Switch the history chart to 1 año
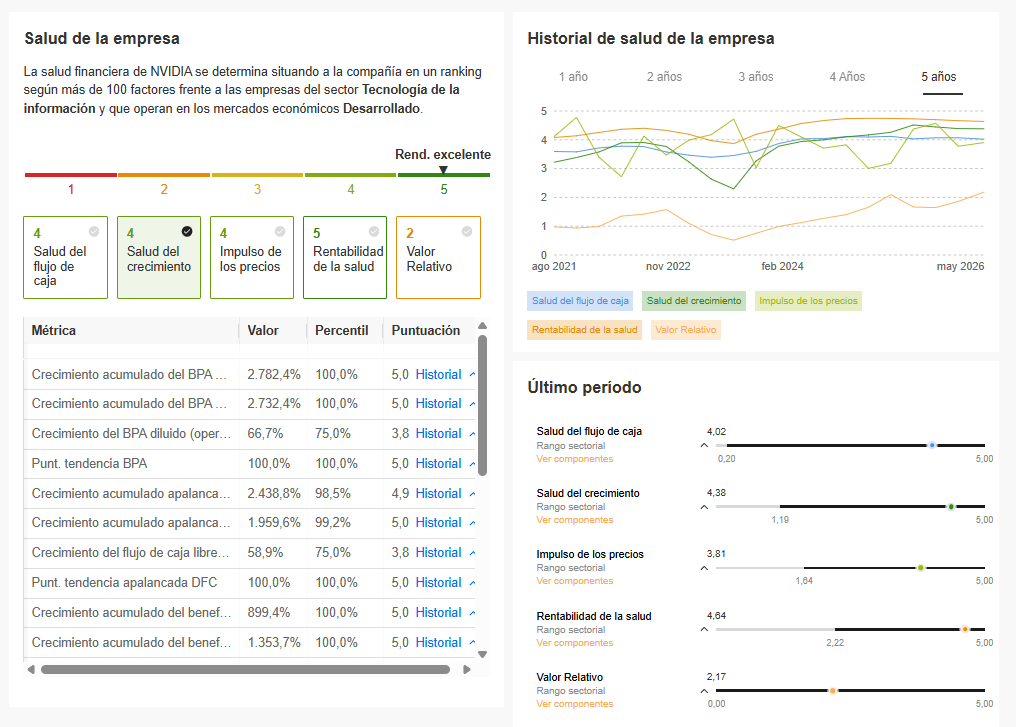The width and height of the screenshot is (1016, 727). (573, 76)
